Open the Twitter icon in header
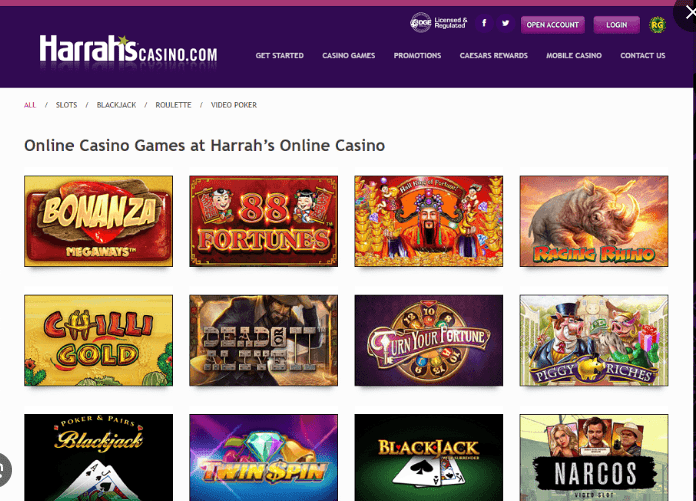Viewport: 696px width, 501px height. point(506,23)
